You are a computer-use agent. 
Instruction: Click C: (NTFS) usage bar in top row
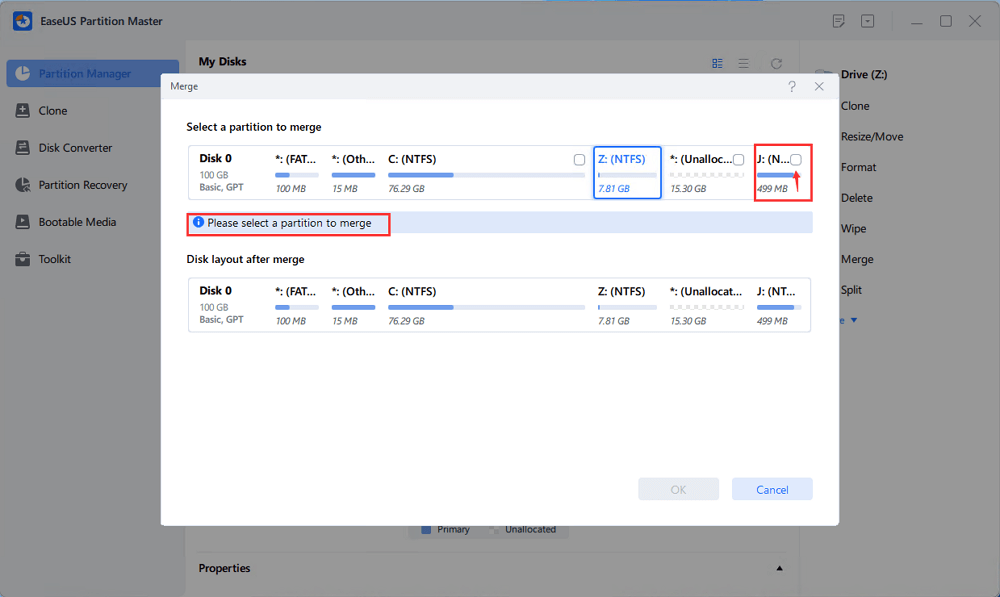pyautogui.click(x=486, y=175)
